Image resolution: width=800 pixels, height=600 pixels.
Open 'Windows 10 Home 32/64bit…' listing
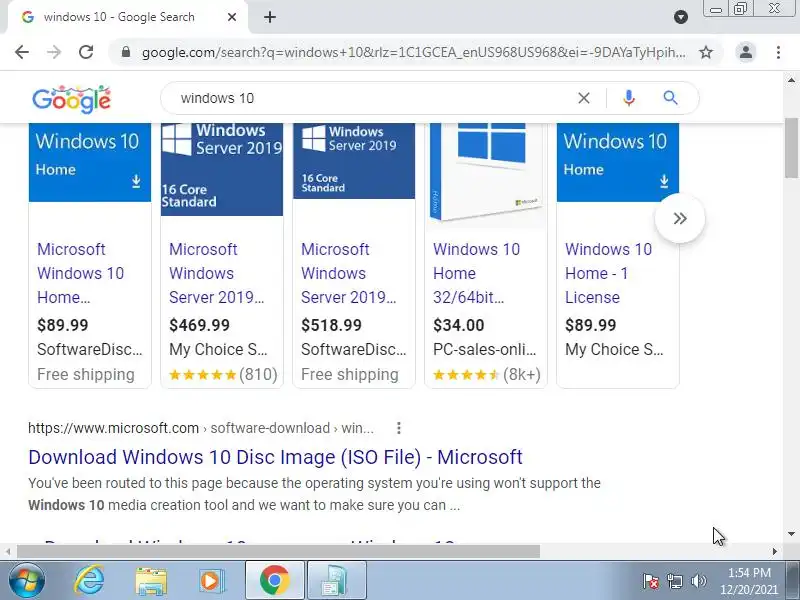tap(477, 273)
